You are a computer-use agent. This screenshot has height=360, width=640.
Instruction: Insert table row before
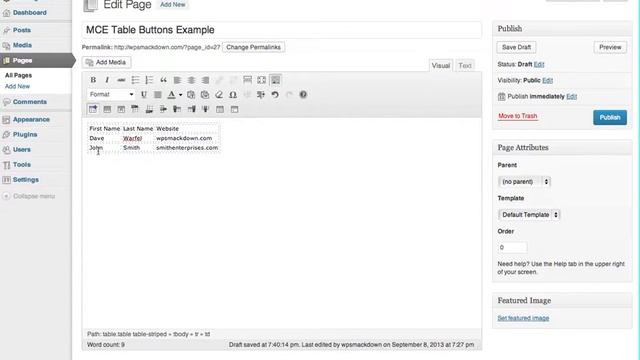[x=135, y=109]
